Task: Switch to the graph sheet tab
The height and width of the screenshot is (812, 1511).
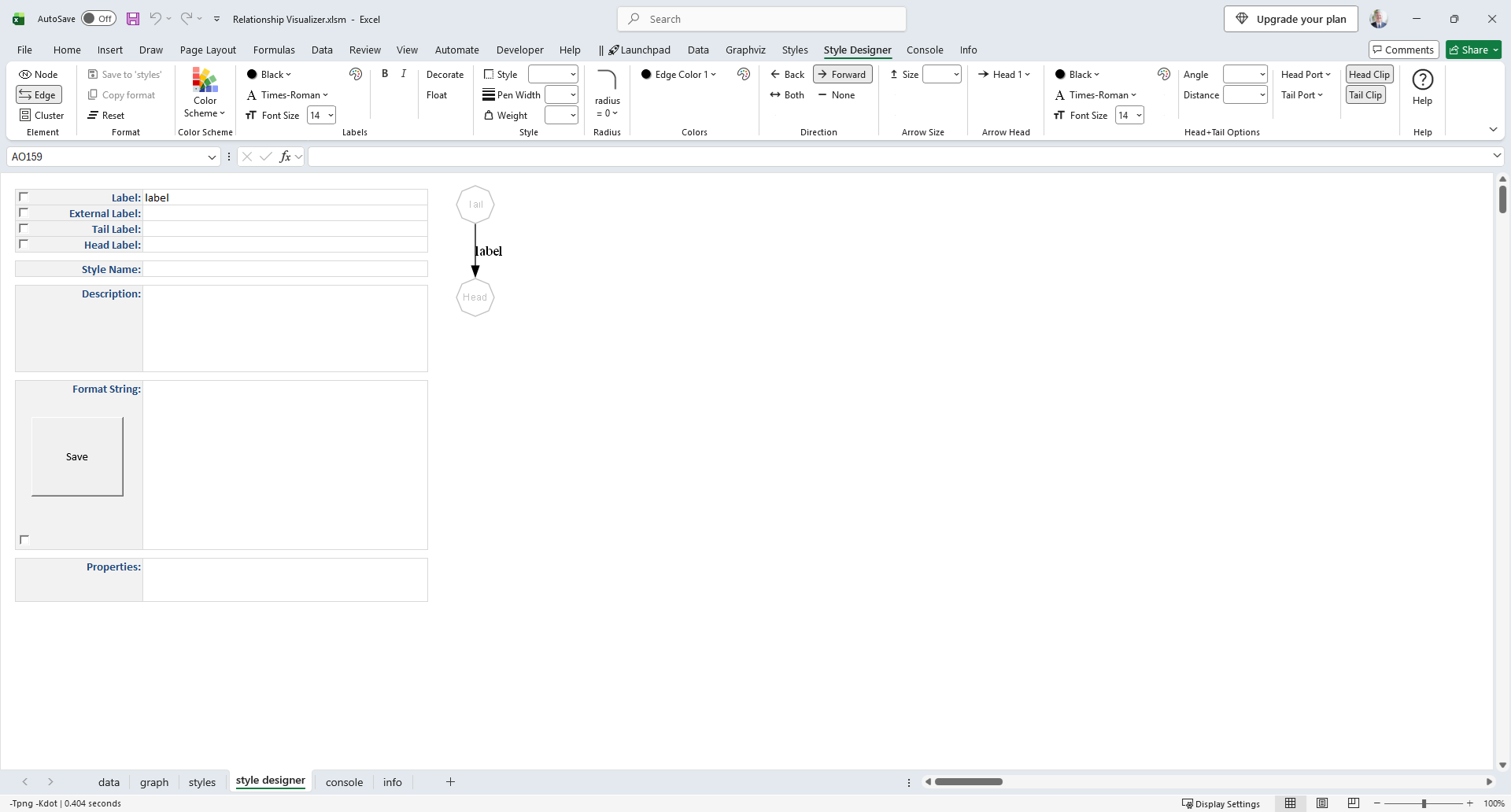Action: coord(154,782)
